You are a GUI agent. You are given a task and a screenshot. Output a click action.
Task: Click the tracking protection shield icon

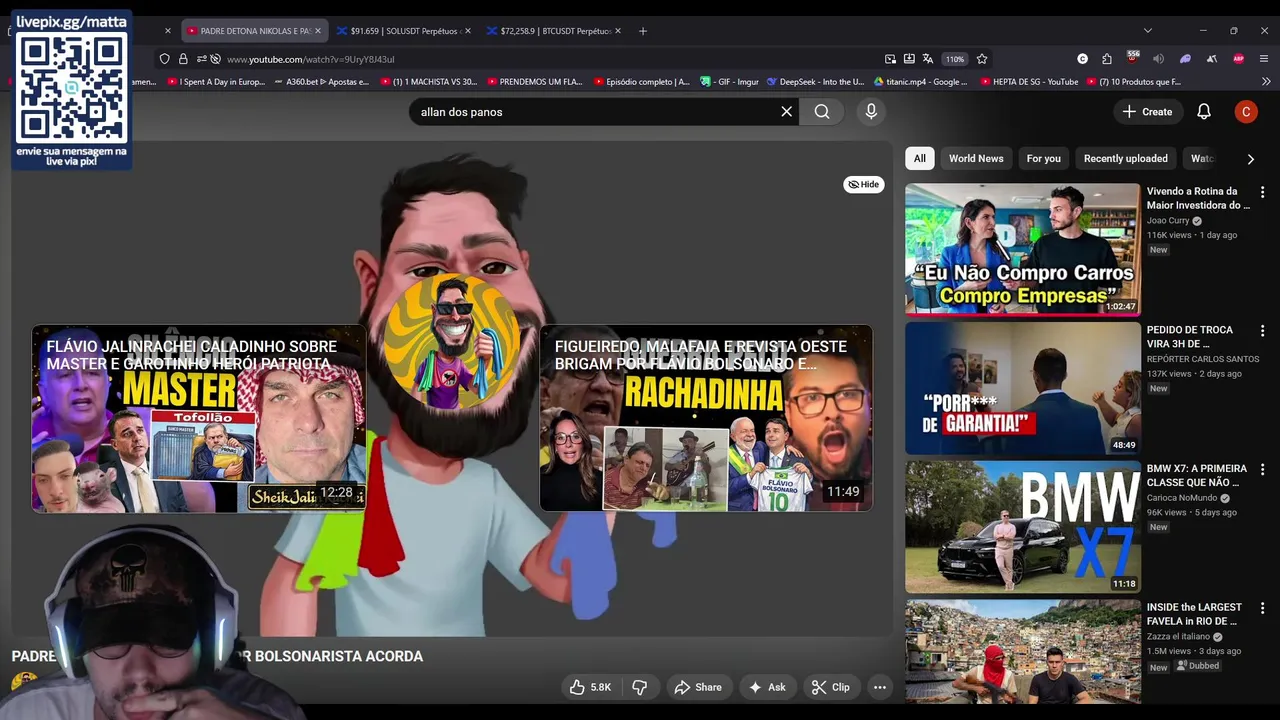[165, 59]
